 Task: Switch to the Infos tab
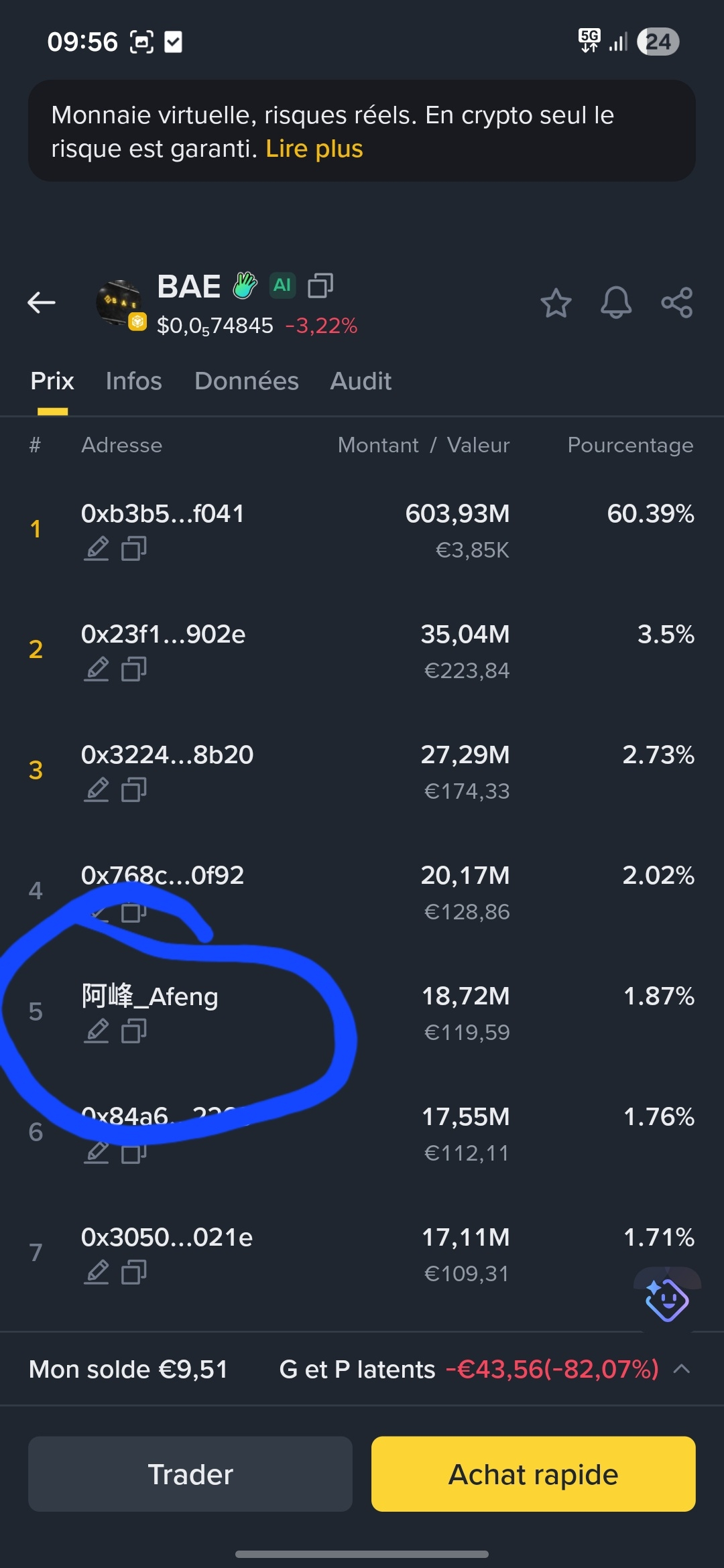[133, 381]
